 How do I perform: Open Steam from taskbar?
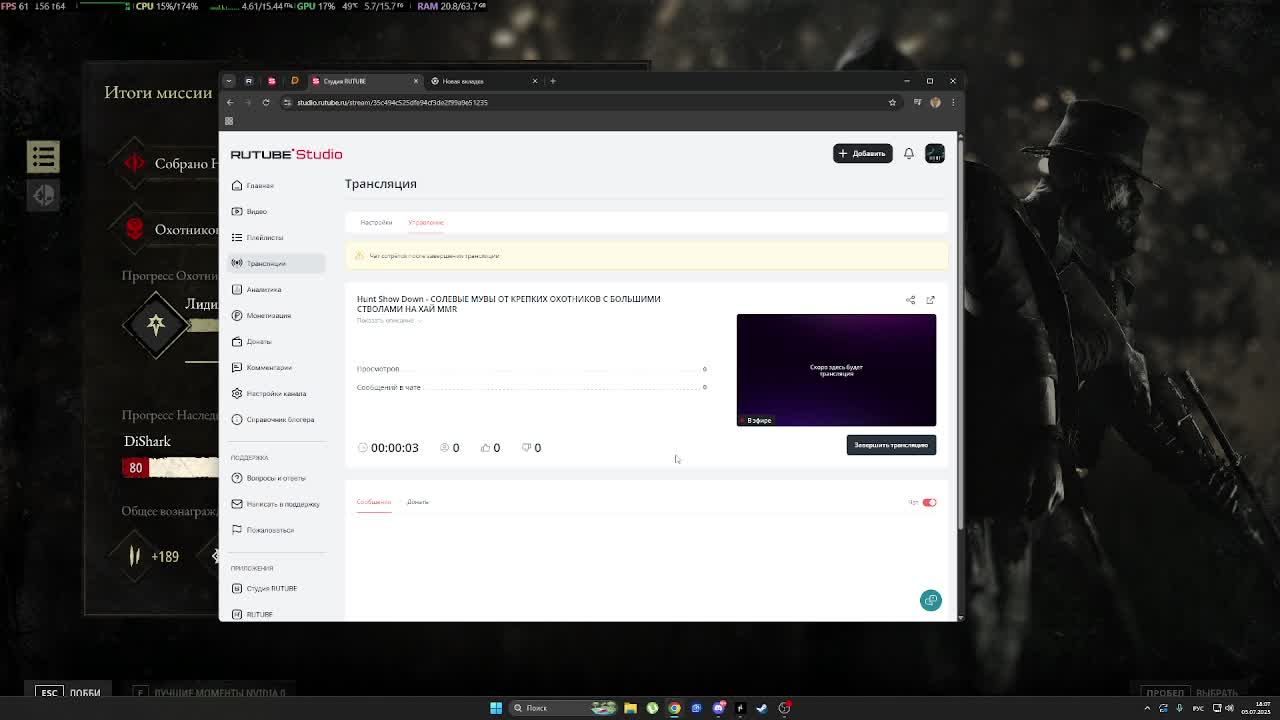(762, 708)
